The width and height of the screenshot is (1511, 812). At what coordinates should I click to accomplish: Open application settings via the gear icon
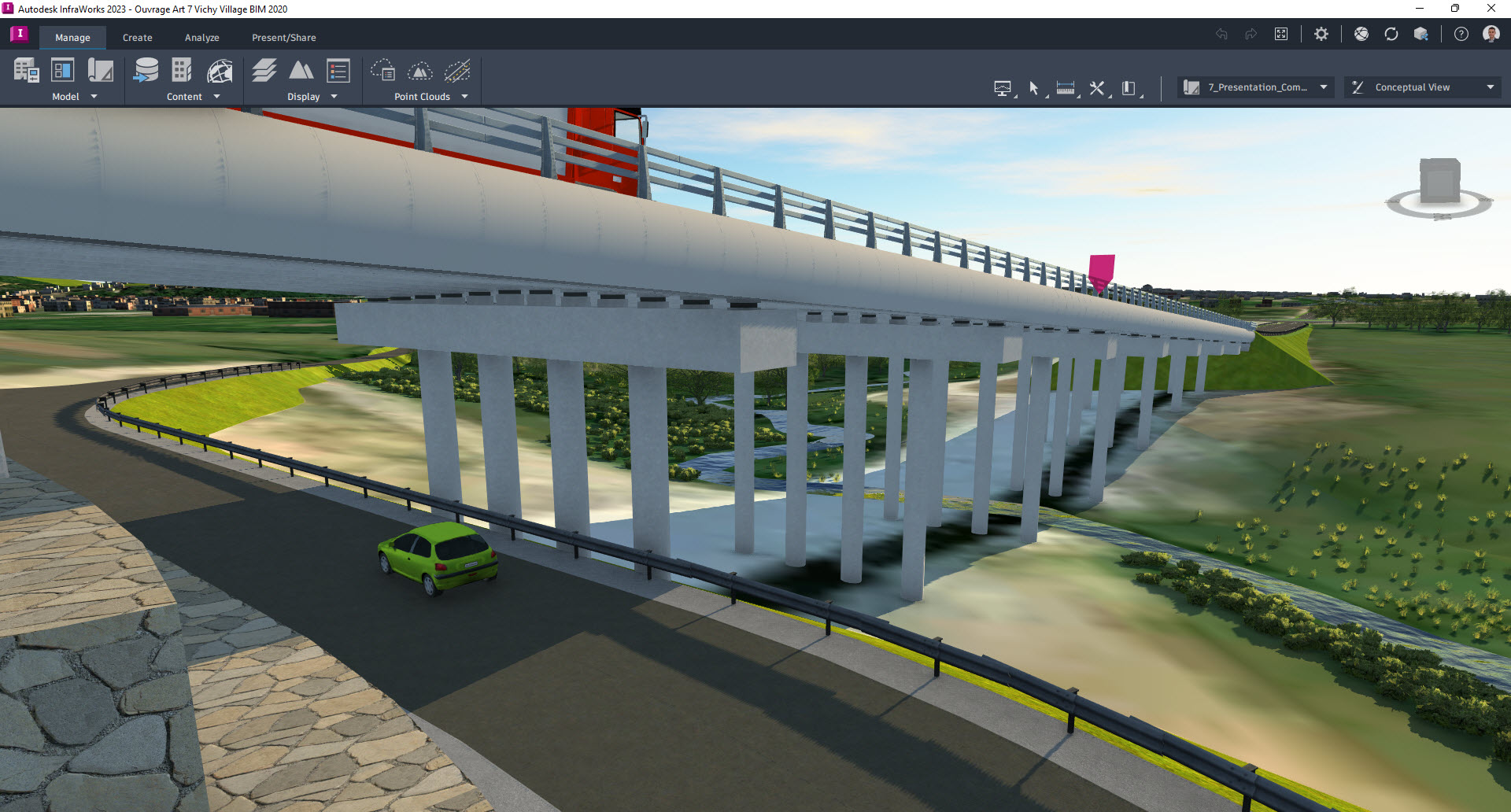click(1321, 34)
